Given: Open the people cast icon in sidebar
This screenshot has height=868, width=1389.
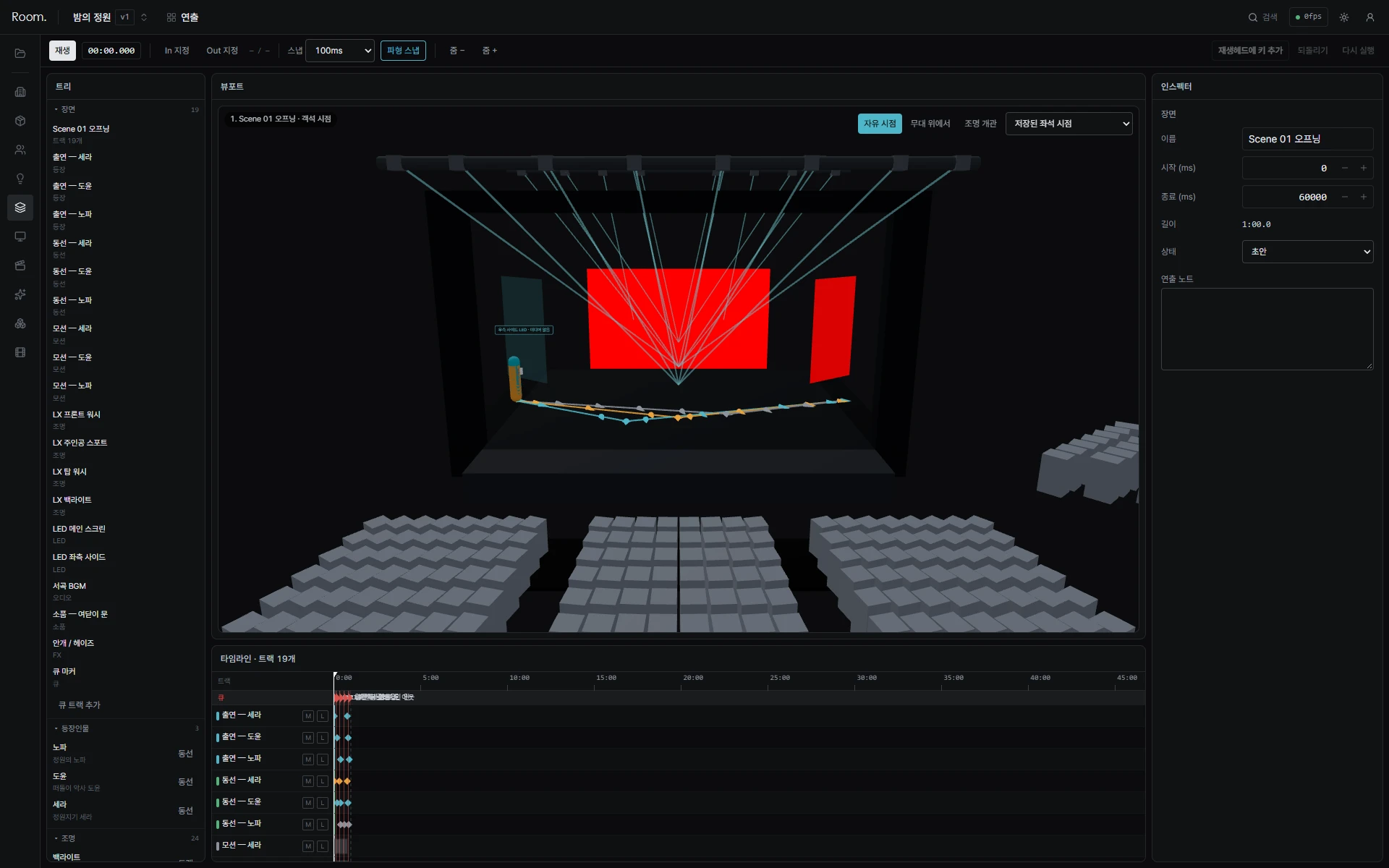Looking at the screenshot, I should coord(20,150).
